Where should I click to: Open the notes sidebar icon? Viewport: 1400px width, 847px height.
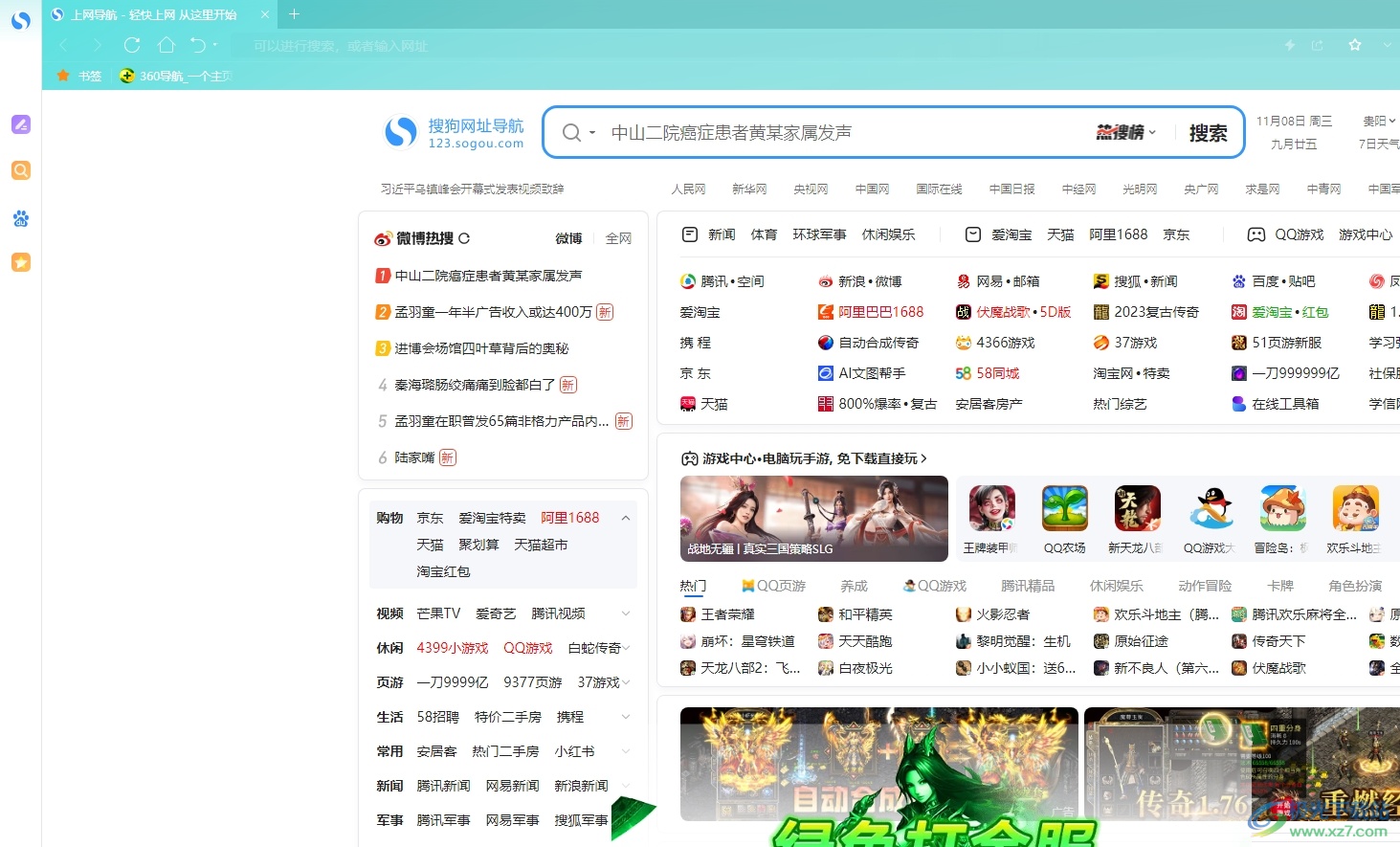(x=20, y=124)
